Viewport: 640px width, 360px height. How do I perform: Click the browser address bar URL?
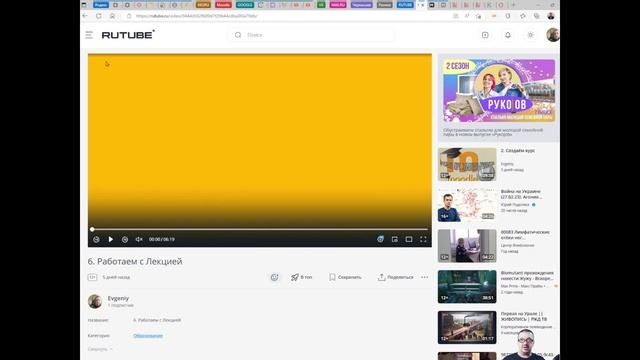pos(196,16)
